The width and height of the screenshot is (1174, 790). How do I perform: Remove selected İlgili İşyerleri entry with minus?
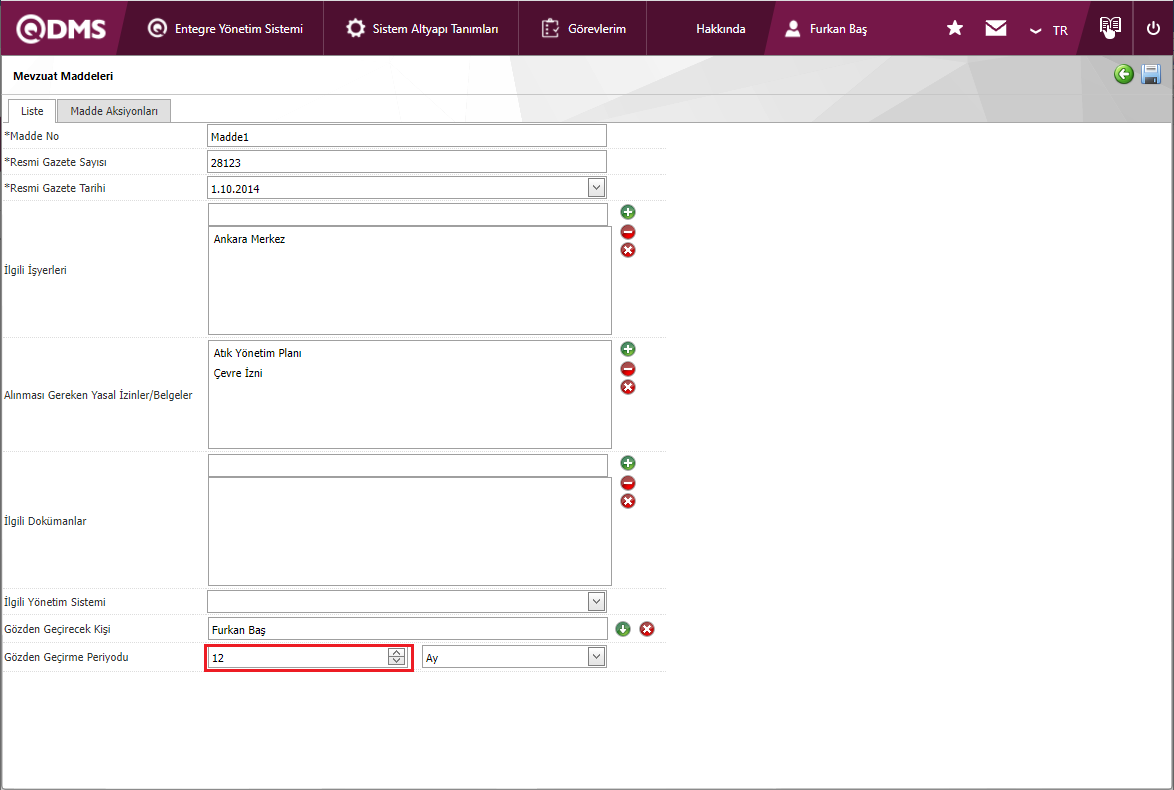pyautogui.click(x=628, y=232)
